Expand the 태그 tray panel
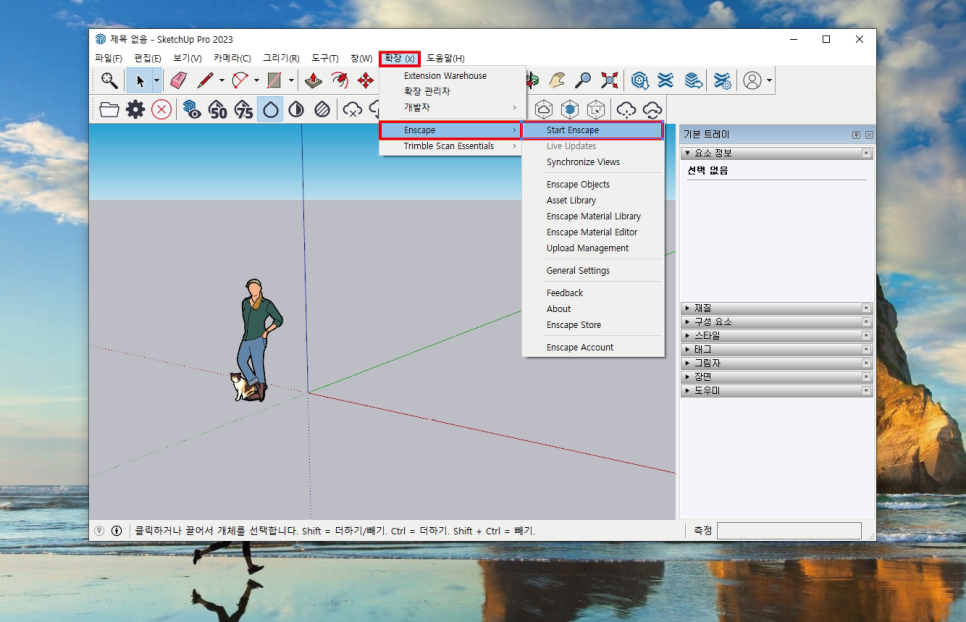The image size is (966, 622). click(x=688, y=349)
